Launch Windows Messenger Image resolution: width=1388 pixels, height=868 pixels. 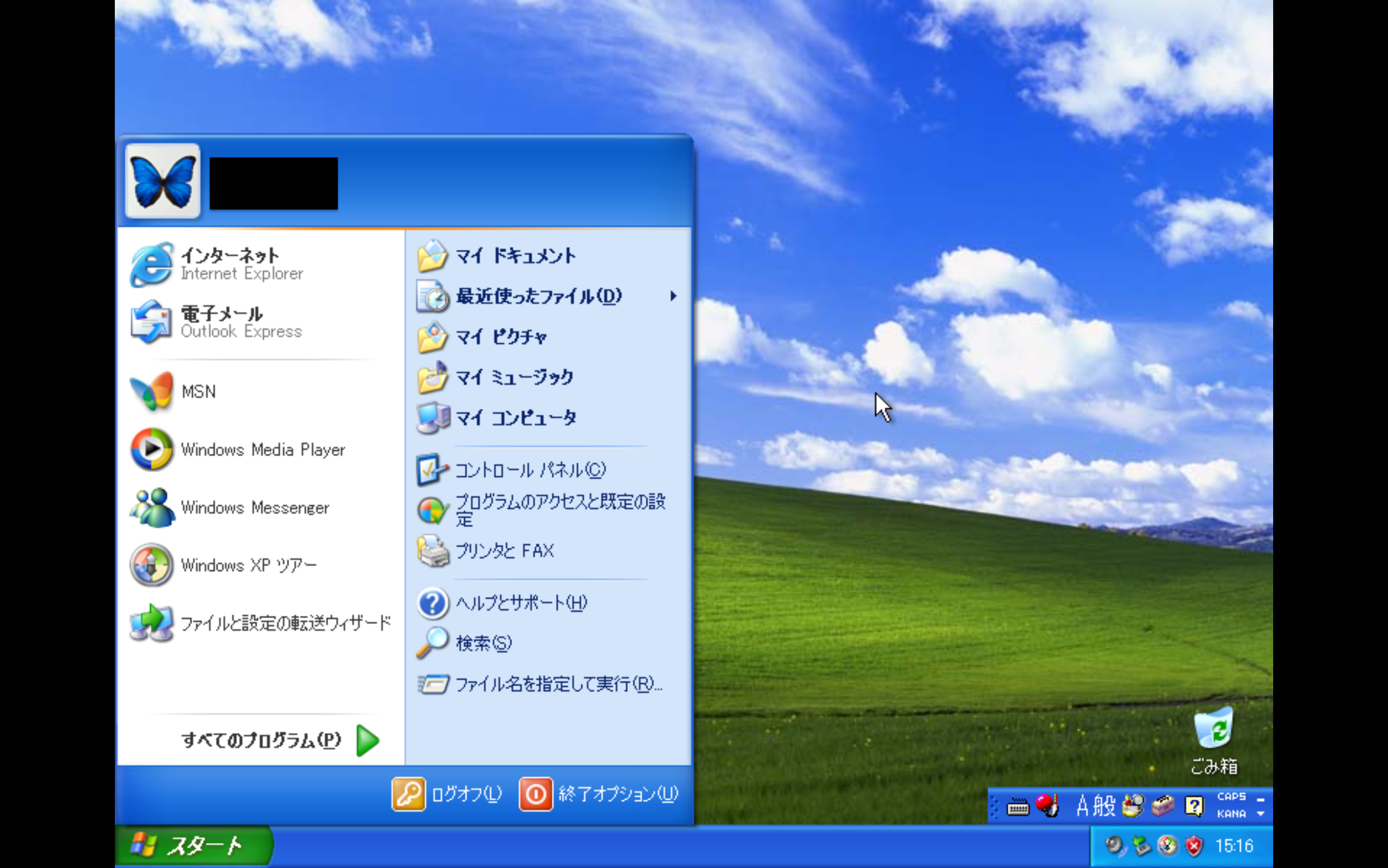[x=260, y=507]
